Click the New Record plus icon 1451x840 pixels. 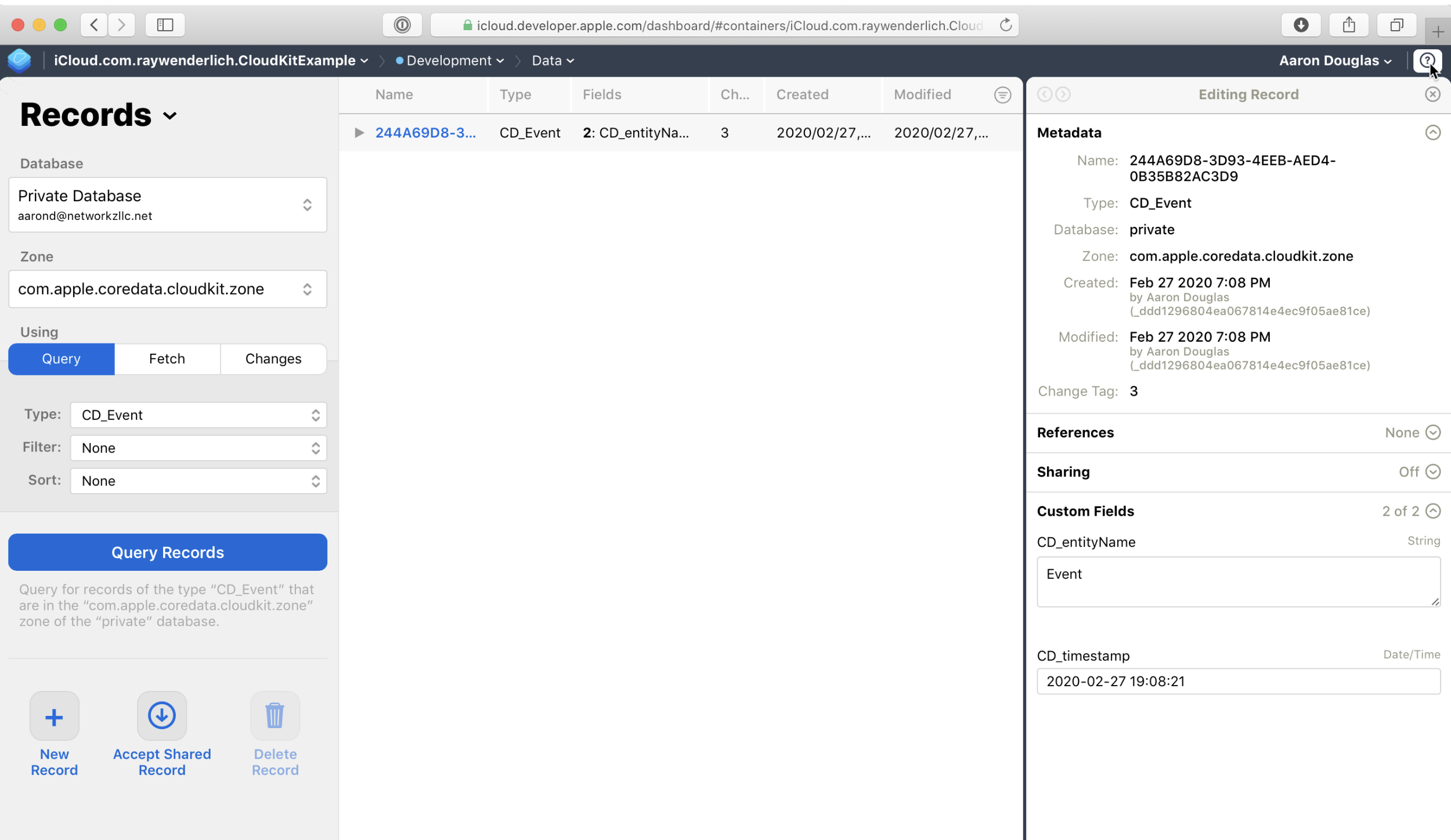pyautogui.click(x=55, y=716)
